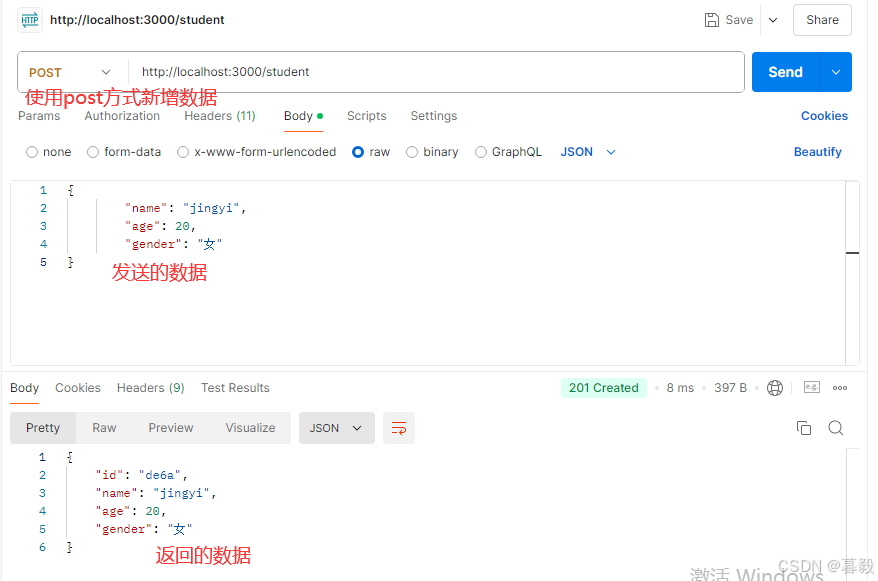878x581 pixels.
Task: Open the response Headers (9) tab
Action: point(151,388)
